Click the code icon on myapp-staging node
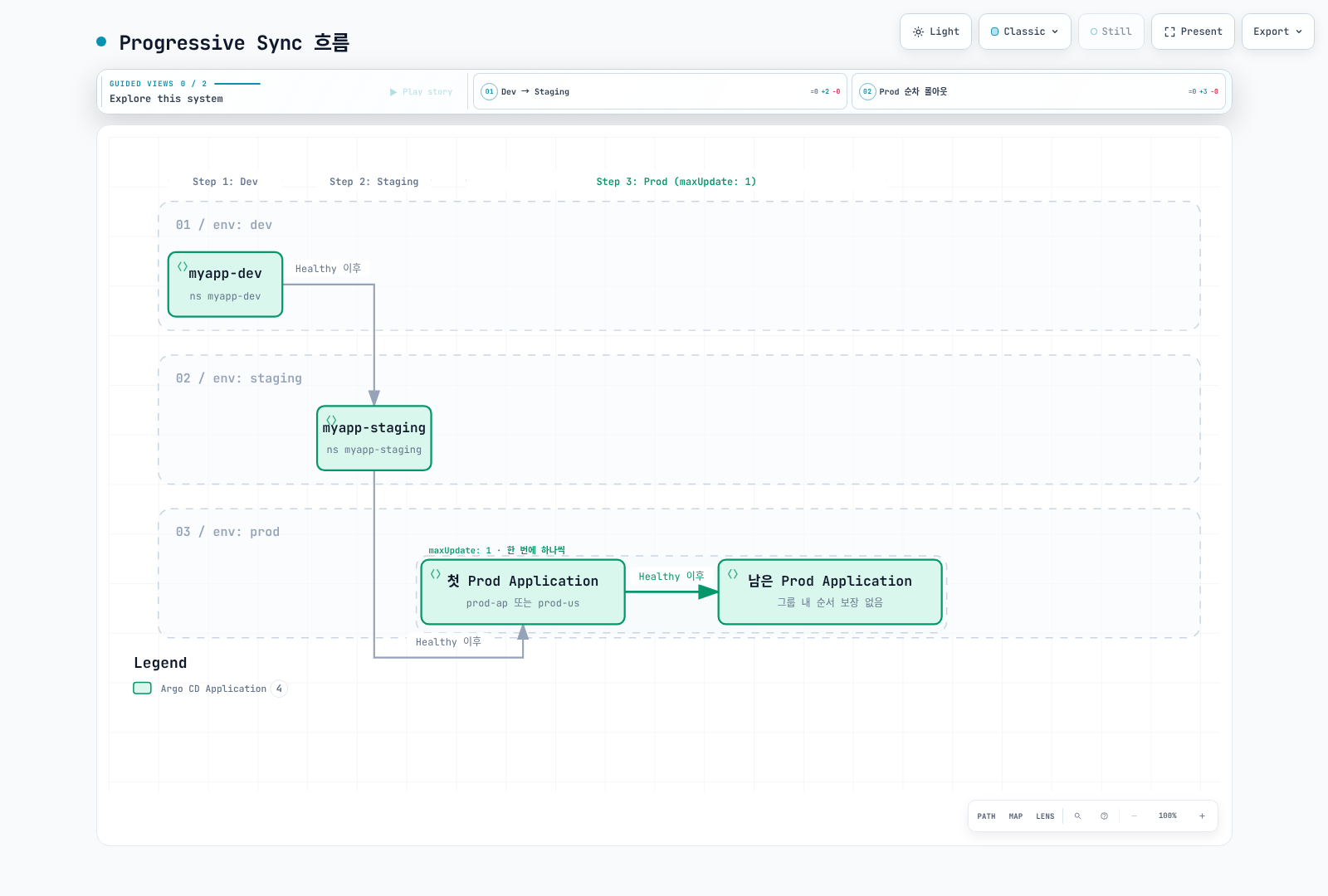This screenshot has width=1328, height=896. coord(331,420)
